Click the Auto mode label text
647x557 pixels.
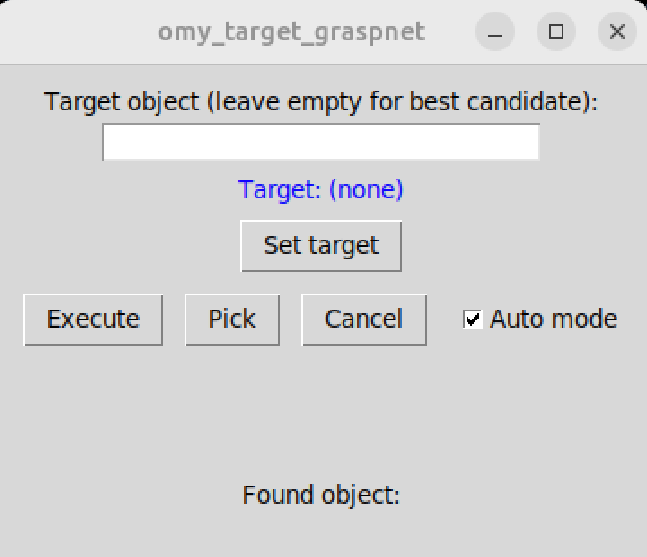click(553, 319)
